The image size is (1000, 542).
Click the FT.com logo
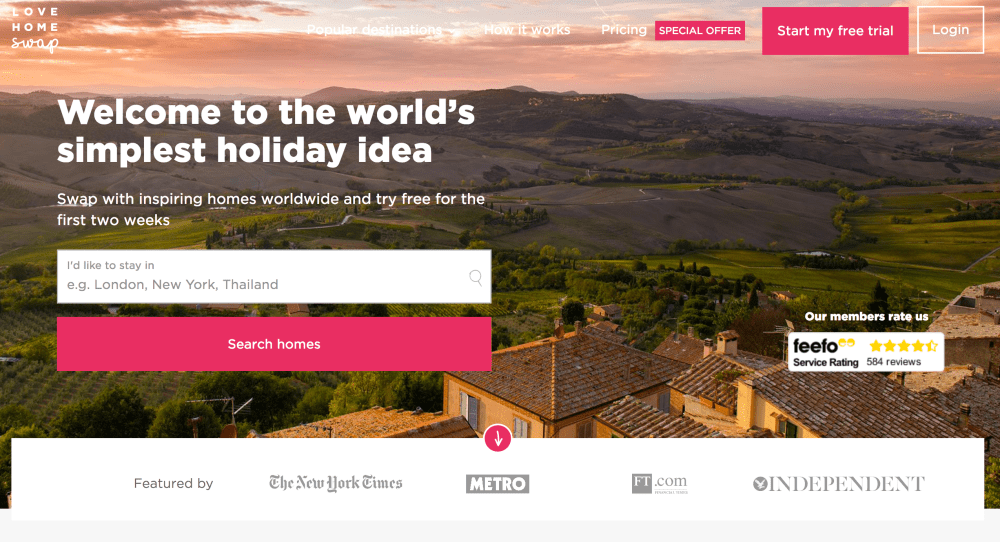point(659,483)
